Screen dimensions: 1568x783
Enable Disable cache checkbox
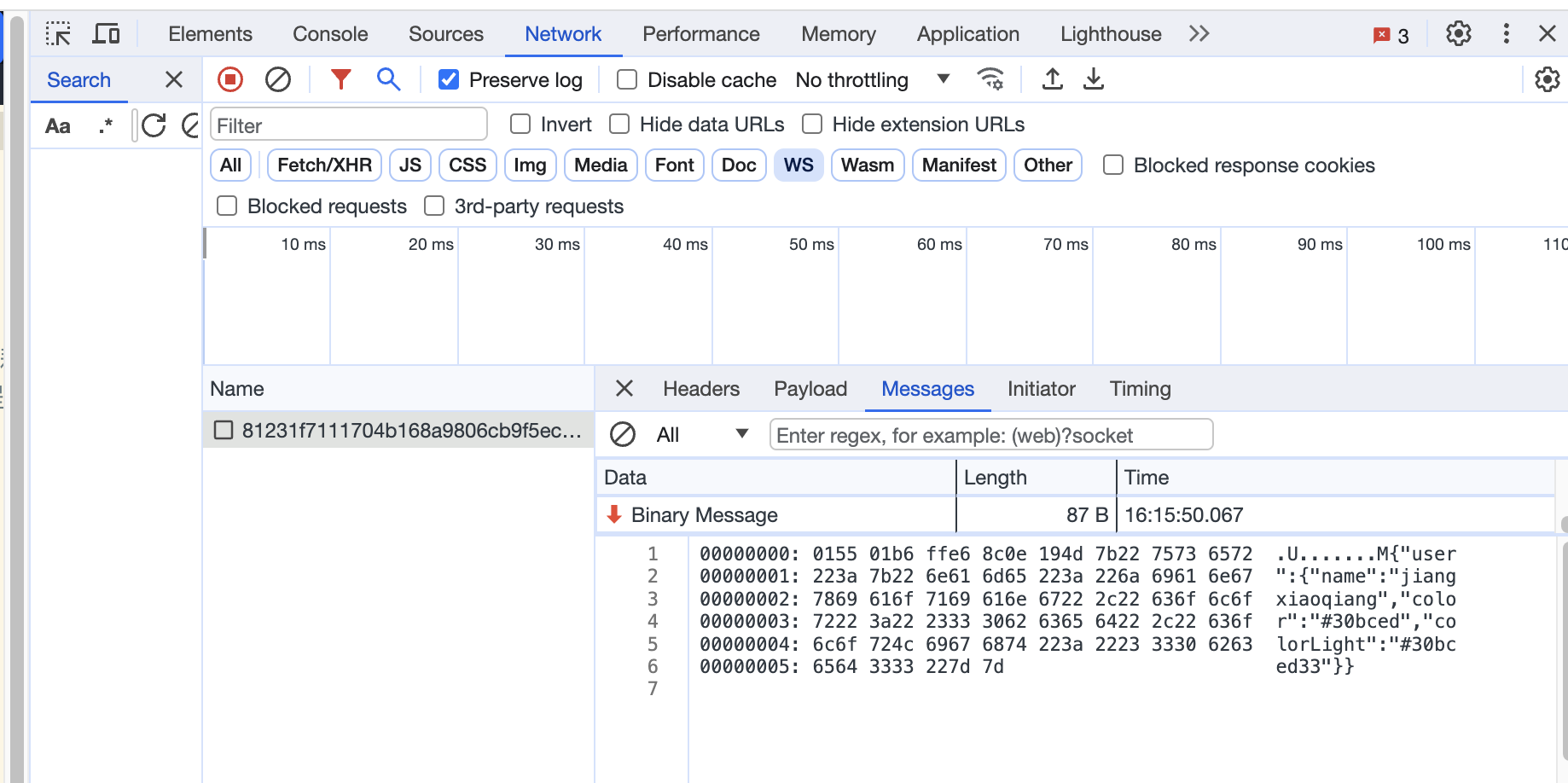coord(627,79)
